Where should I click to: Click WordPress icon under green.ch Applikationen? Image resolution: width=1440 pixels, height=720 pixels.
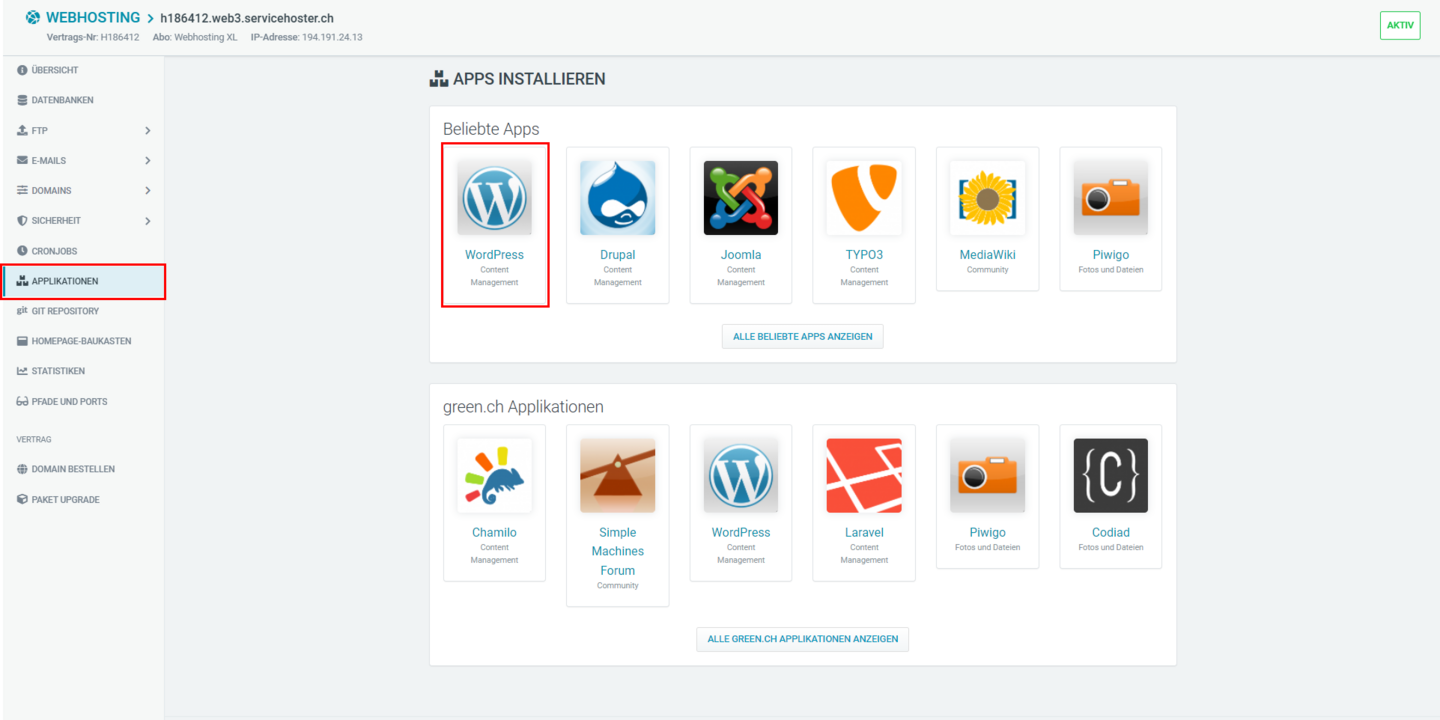click(x=741, y=476)
